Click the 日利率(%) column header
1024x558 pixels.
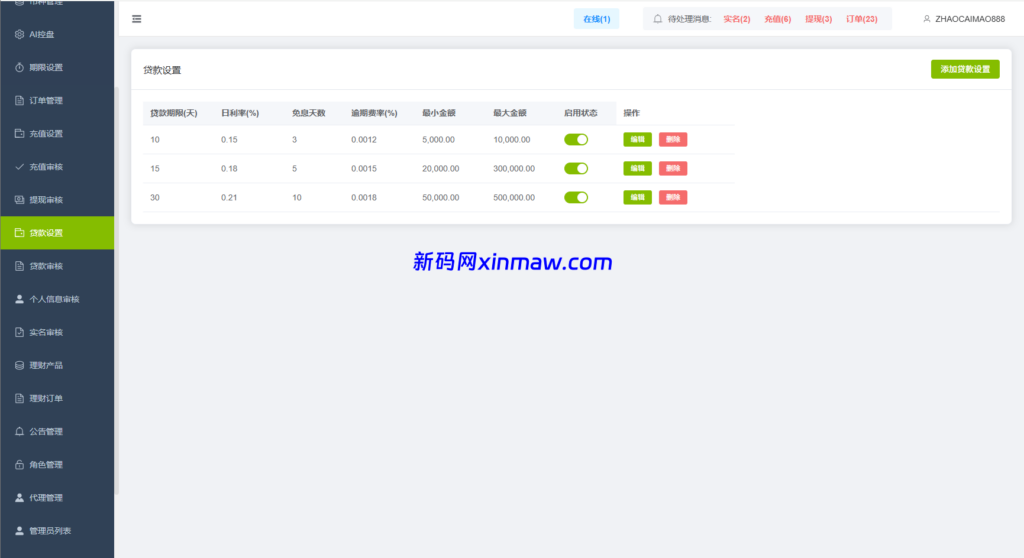tap(240, 113)
